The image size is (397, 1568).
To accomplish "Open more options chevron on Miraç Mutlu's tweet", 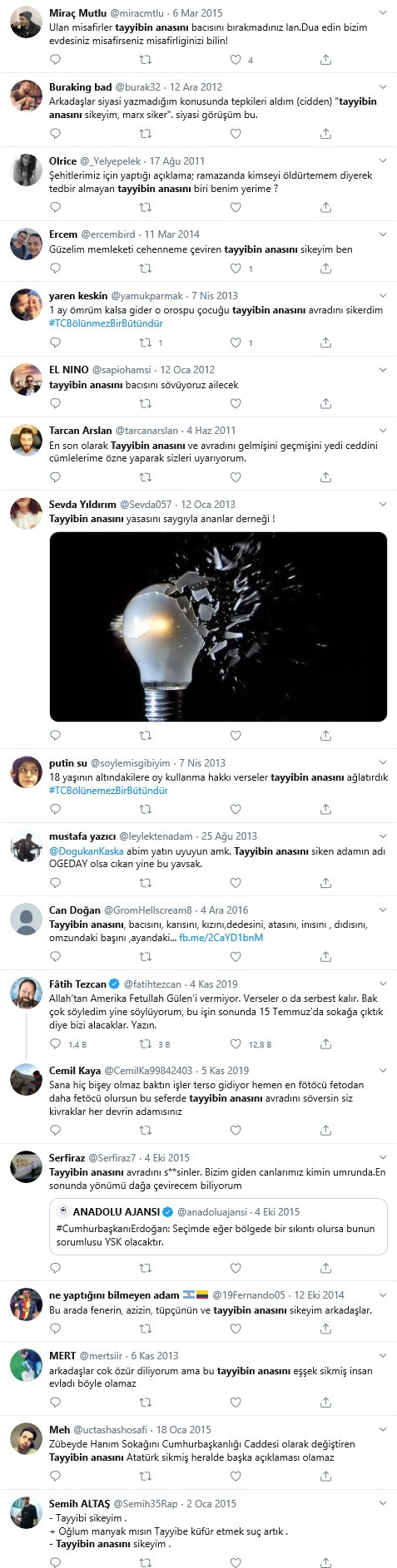I will pos(383,13).
